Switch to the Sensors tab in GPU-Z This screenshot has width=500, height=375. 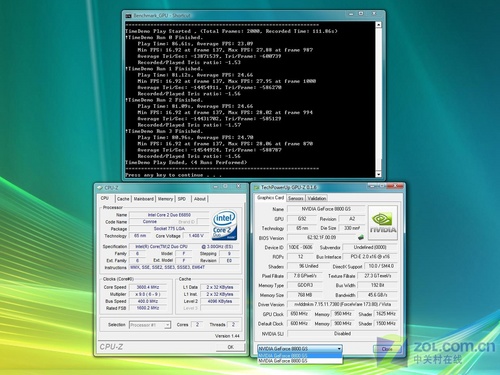coord(296,198)
